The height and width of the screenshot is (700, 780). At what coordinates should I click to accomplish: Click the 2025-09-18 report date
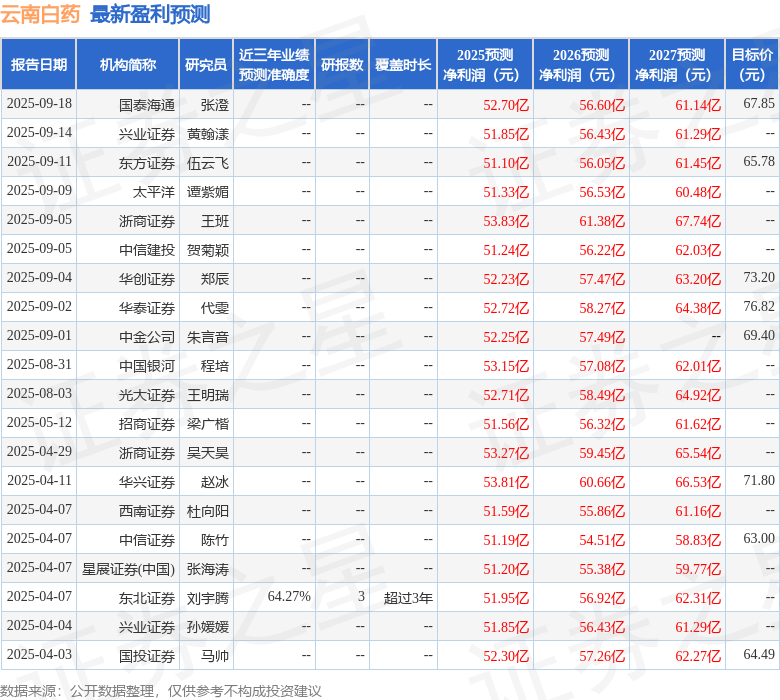click(x=39, y=103)
